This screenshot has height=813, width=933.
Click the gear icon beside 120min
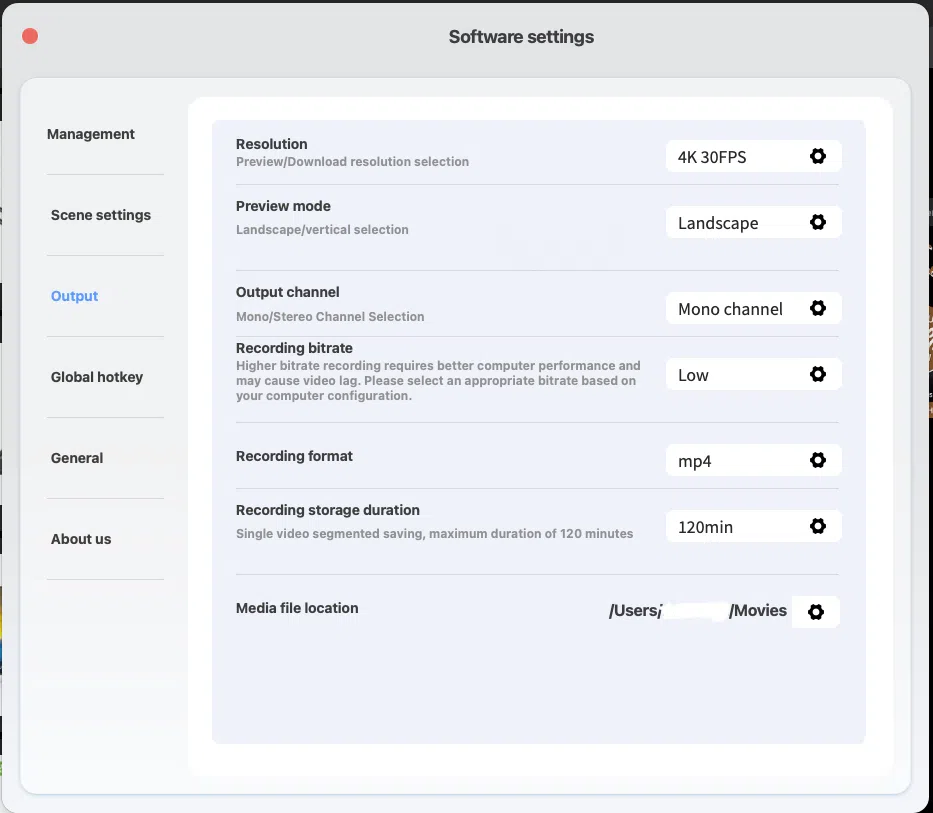(x=817, y=526)
